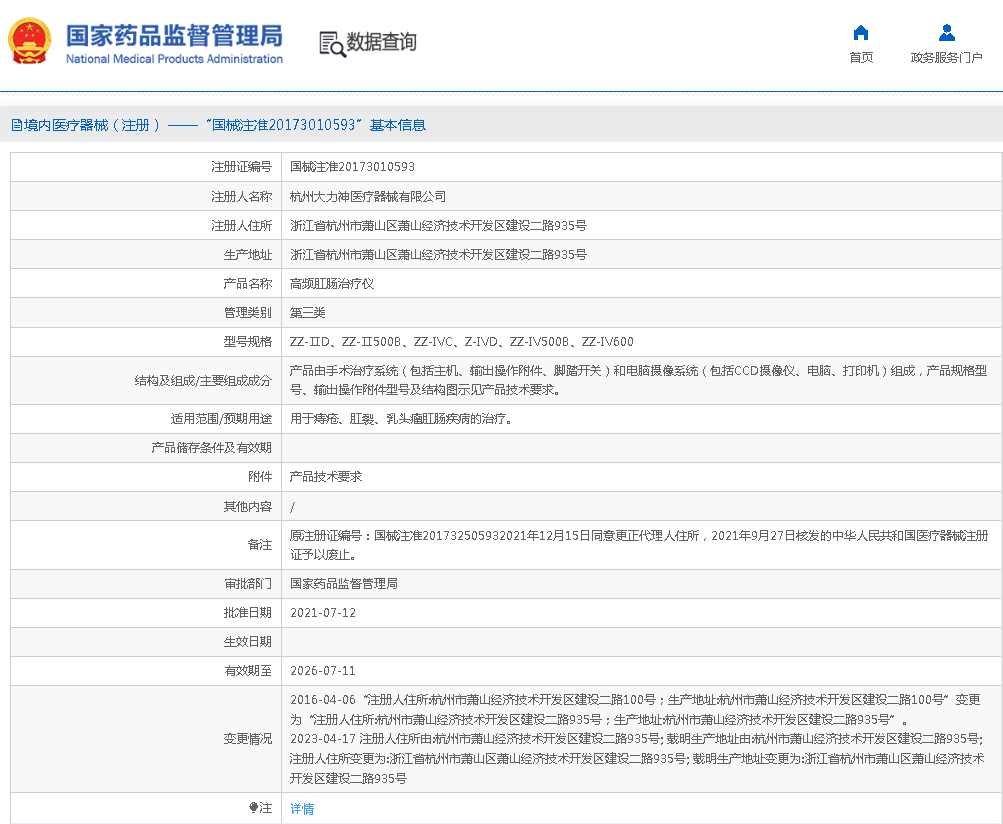The height and width of the screenshot is (824, 1003).
Task: Click the product name 高频肛肠治疗仪
Action: click(332, 284)
